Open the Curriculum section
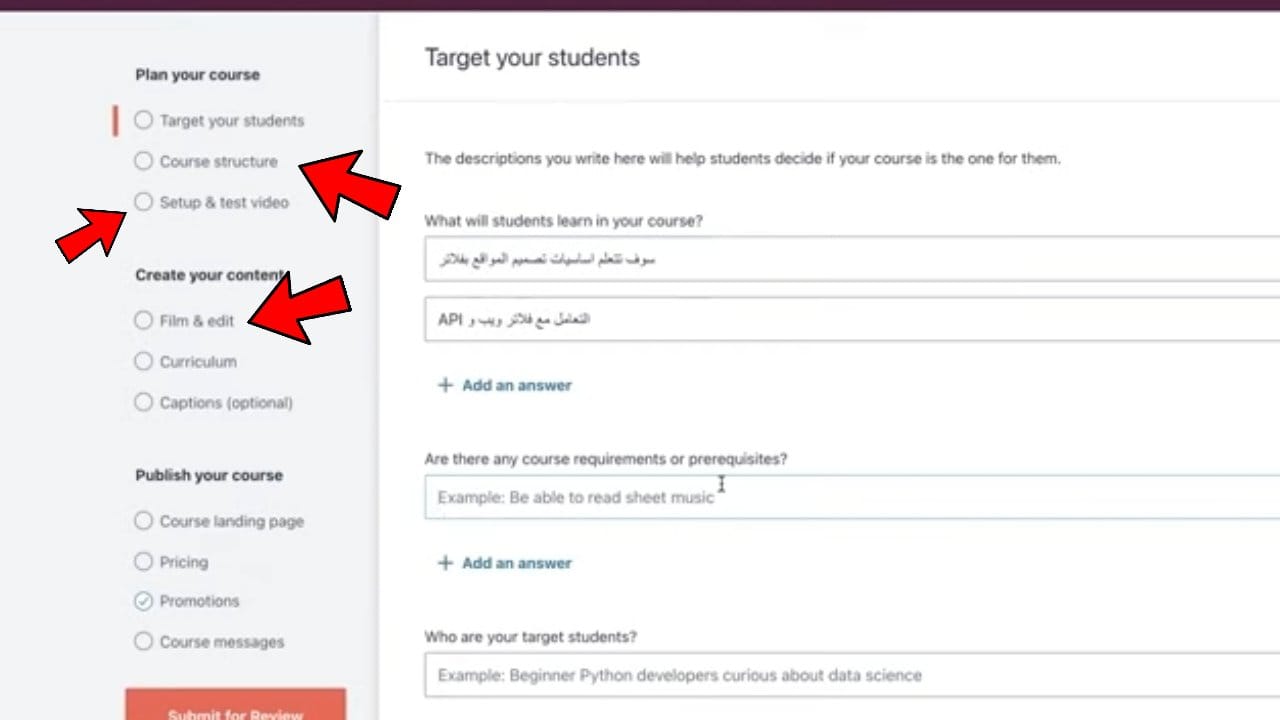Image resolution: width=1280 pixels, height=720 pixels. pos(198,362)
